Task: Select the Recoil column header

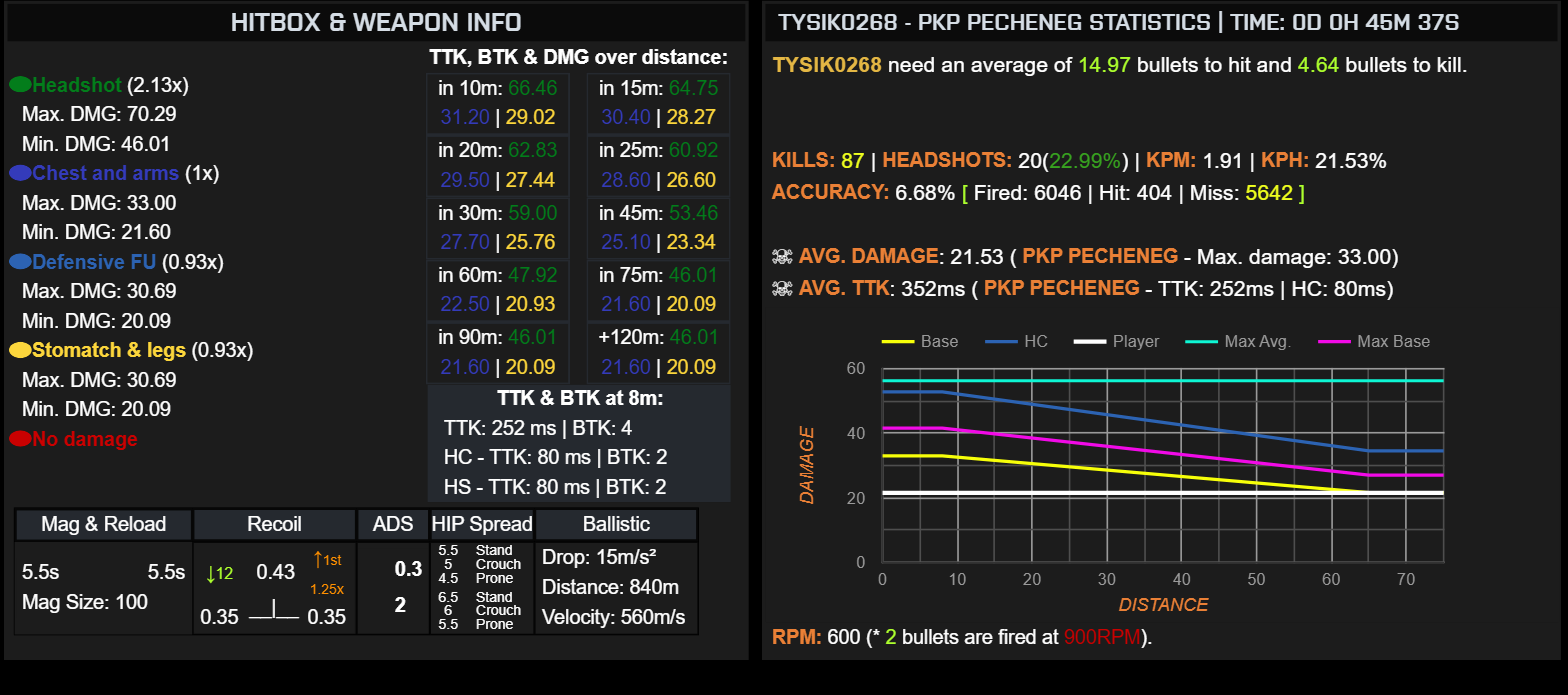Action: tap(274, 524)
